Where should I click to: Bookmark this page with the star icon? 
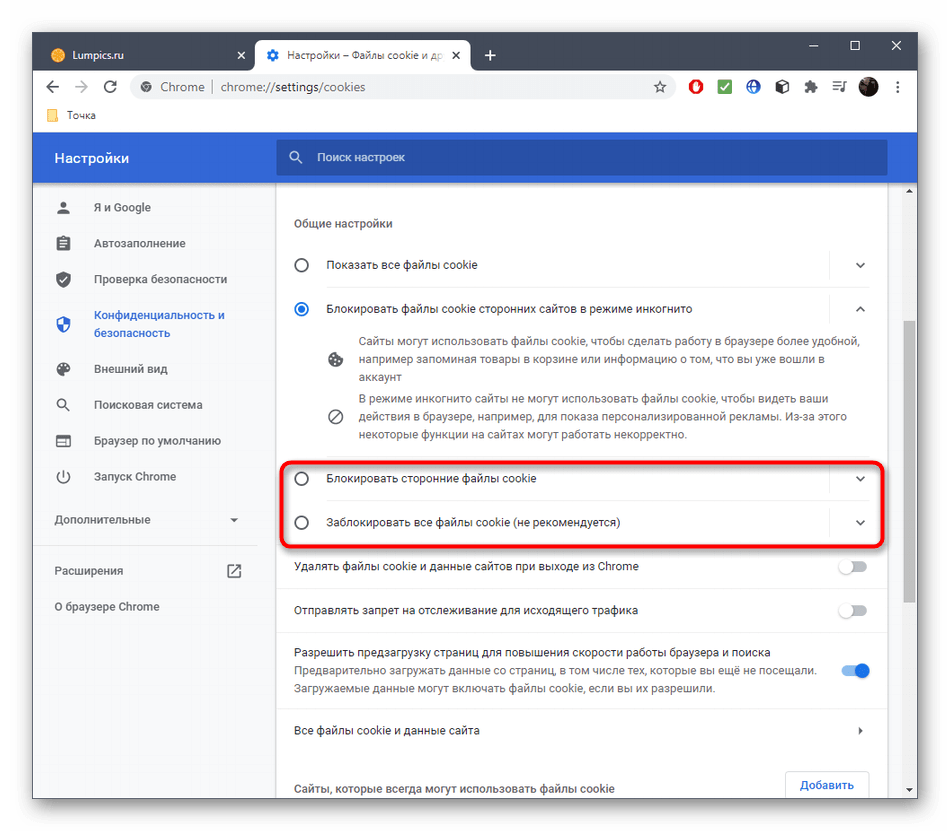660,87
